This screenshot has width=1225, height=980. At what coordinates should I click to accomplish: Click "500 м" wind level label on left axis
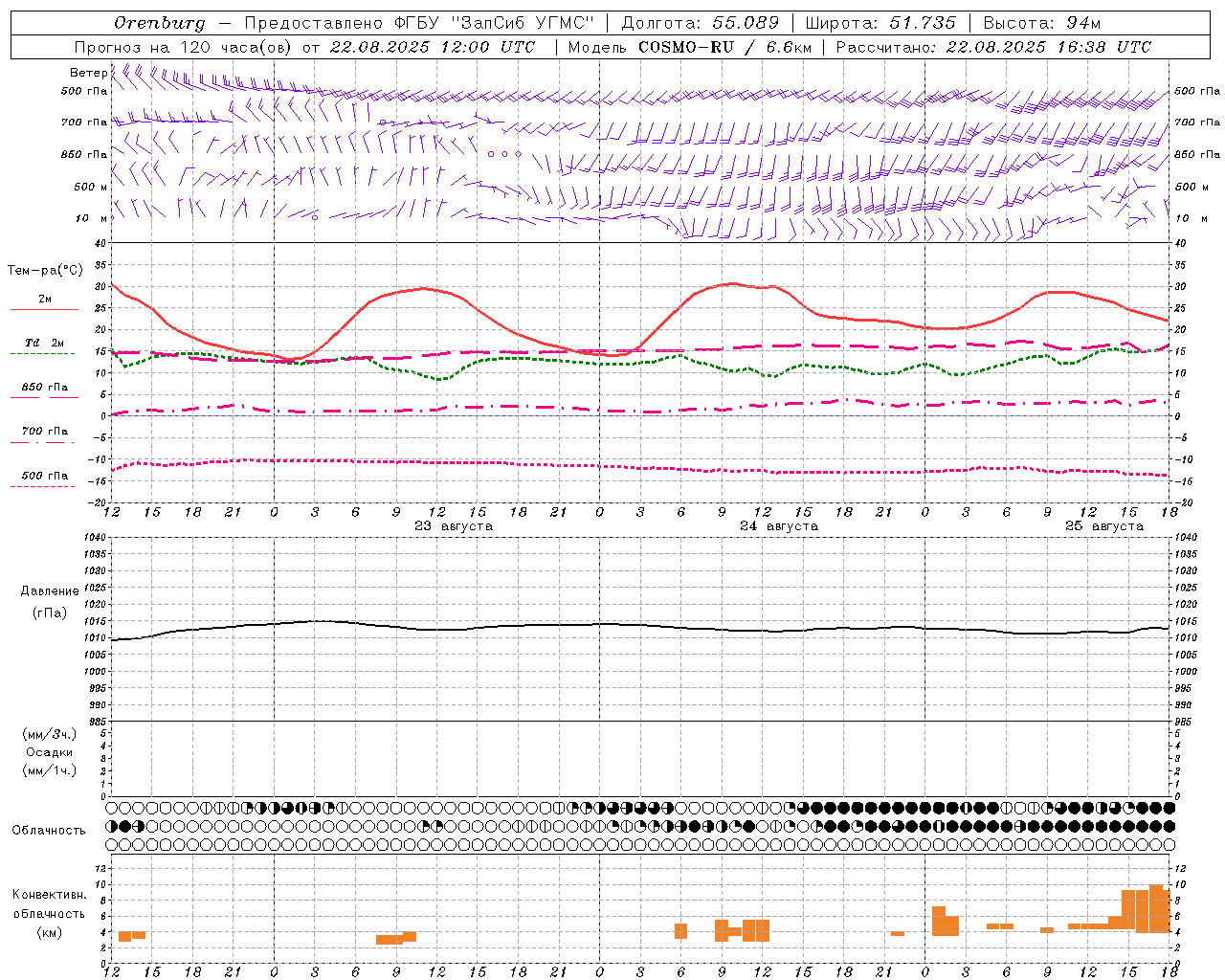(91, 187)
